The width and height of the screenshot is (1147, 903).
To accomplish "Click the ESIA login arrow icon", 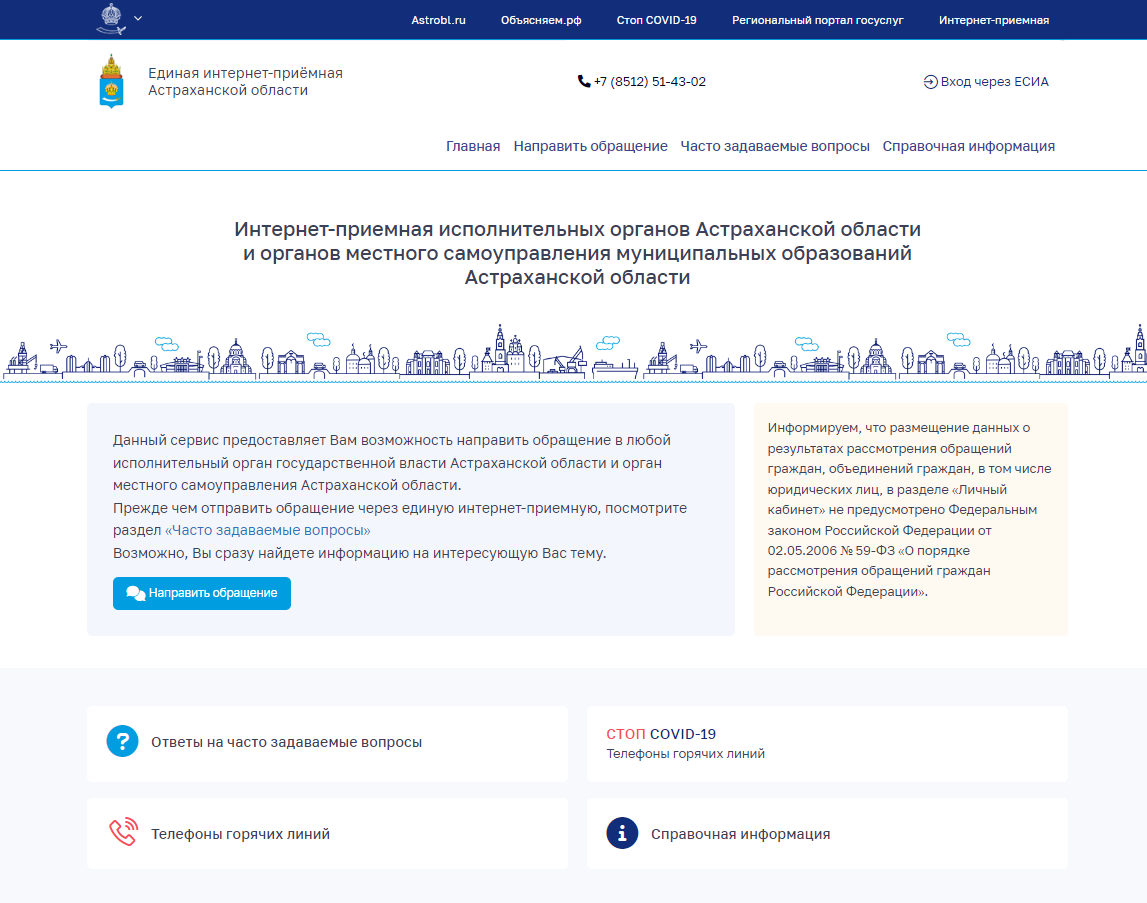I will coord(930,82).
